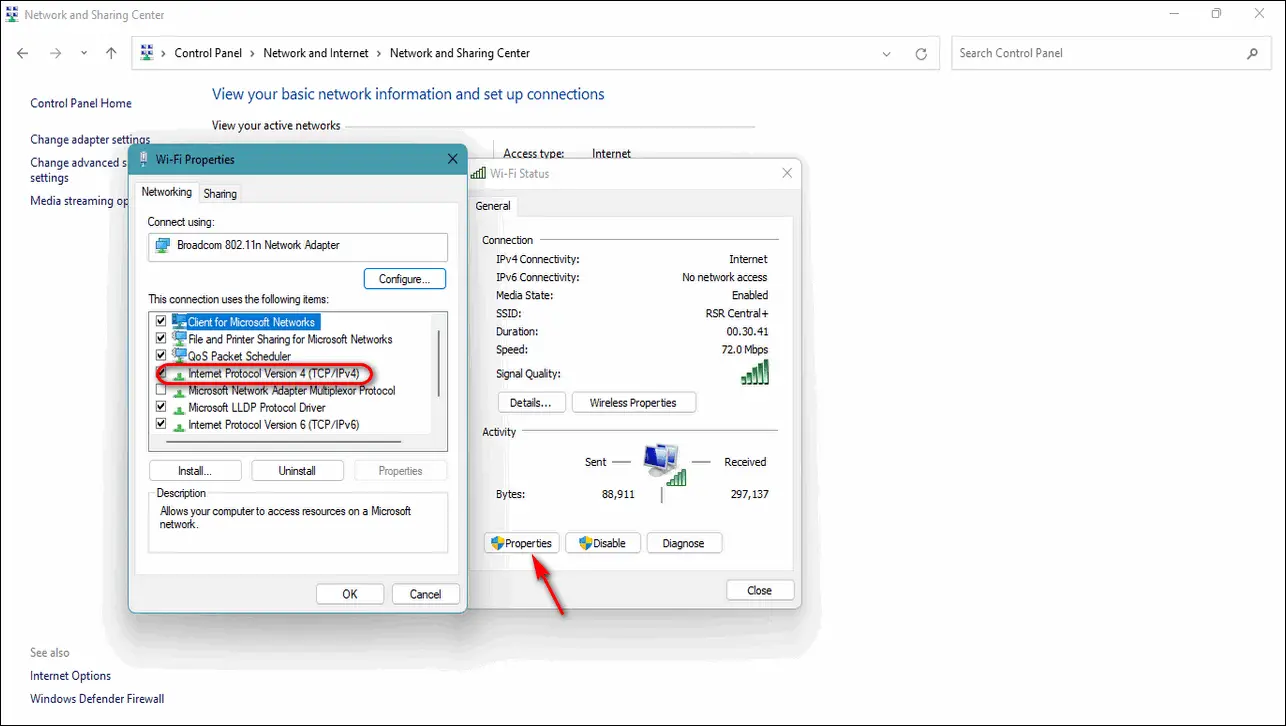Viewport: 1286px width, 726px height.
Task: Open the recent locations dropdown beside the forward arrow
Action: (84, 53)
